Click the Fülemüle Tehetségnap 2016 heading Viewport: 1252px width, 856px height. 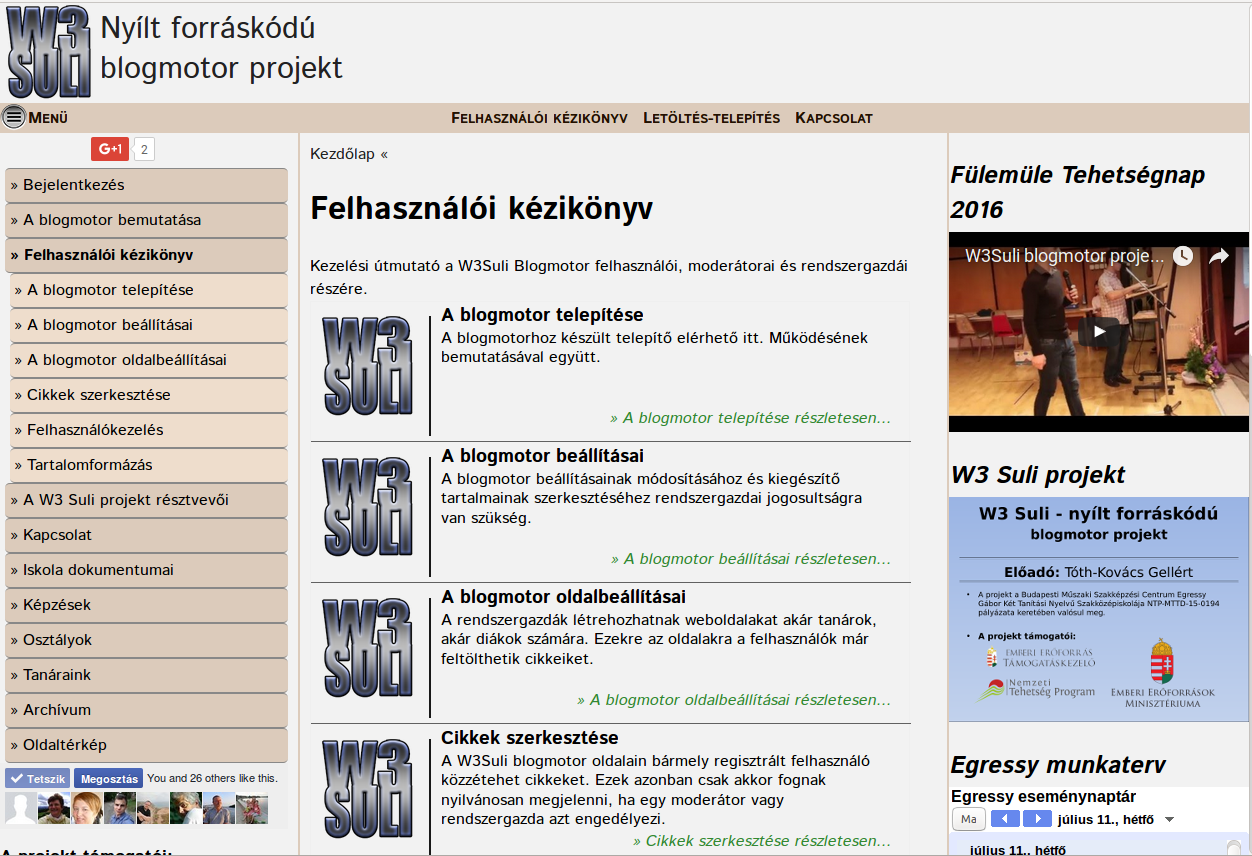tap(1078, 192)
